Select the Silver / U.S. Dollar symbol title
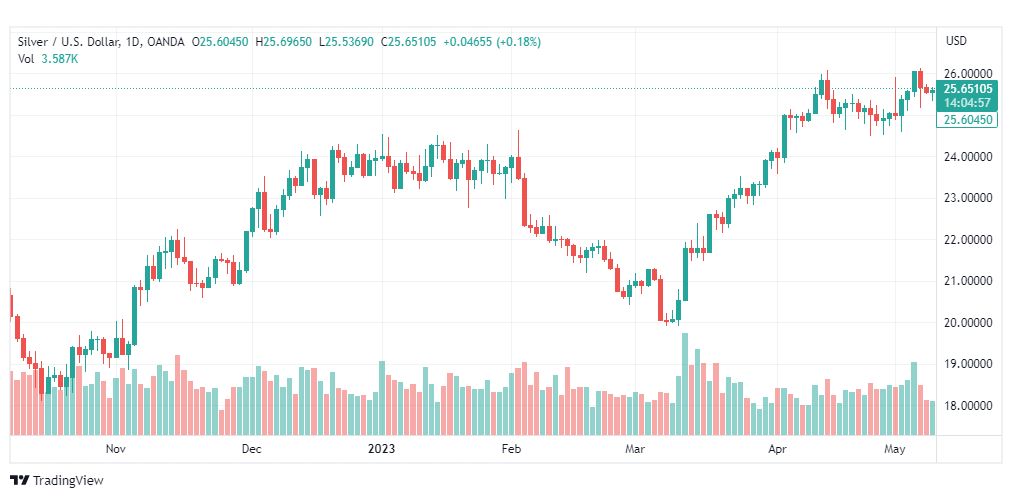This screenshot has height=498, width=1012. click(68, 42)
